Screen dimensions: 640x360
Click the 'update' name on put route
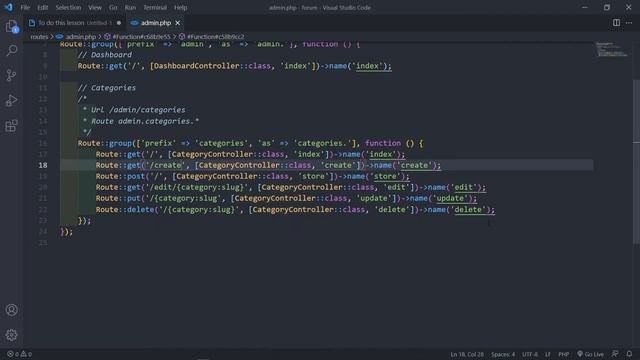coord(450,198)
